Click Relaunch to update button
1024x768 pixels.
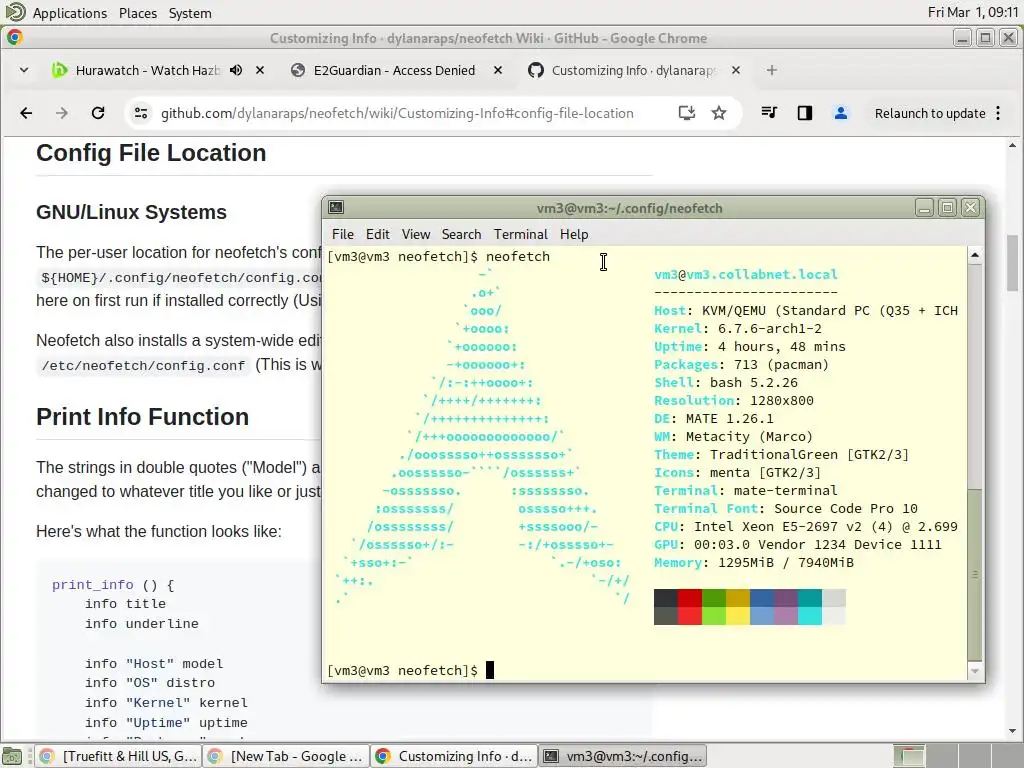tap(930, 114)
